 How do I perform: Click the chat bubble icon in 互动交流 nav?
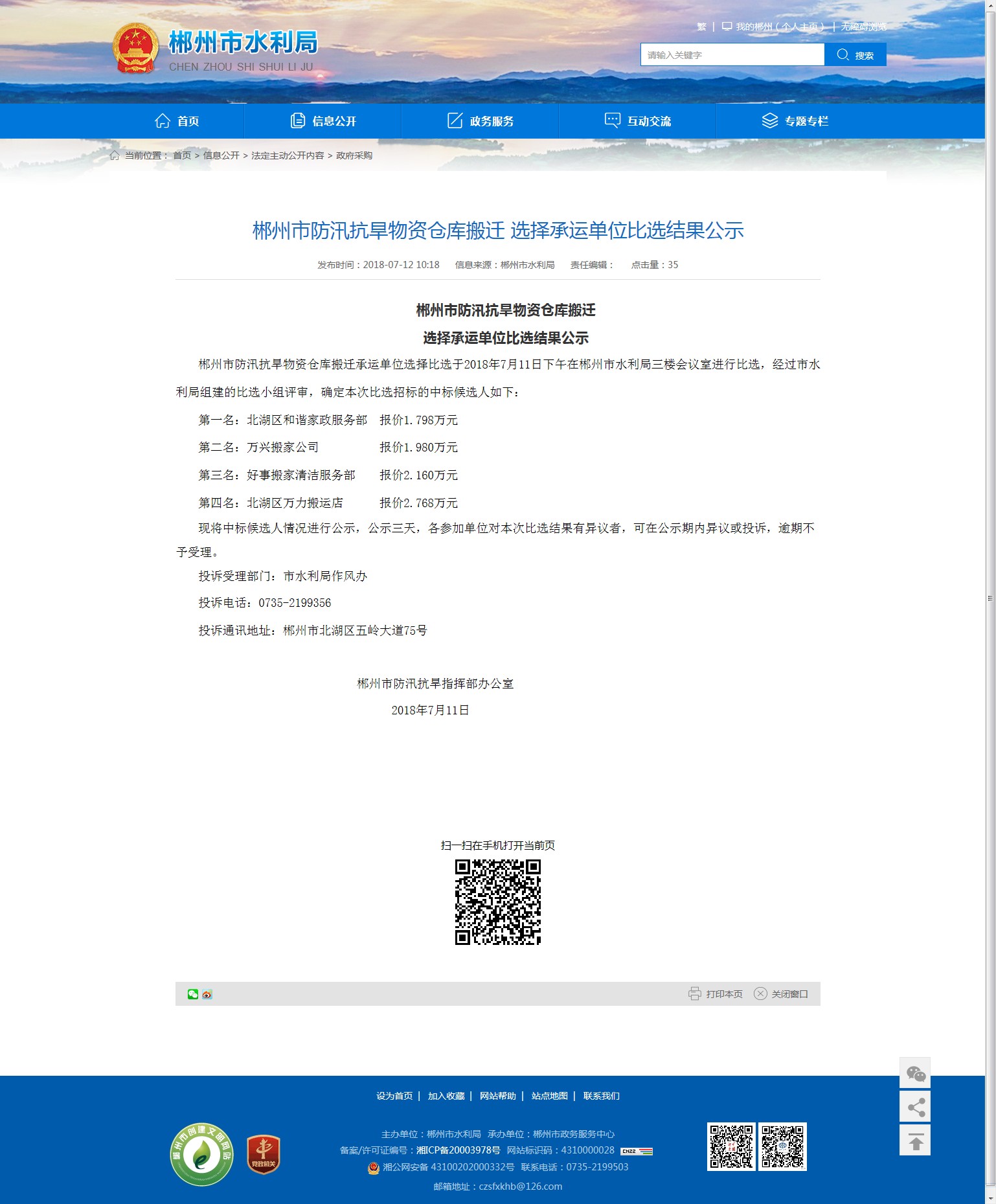click(613, 120)
